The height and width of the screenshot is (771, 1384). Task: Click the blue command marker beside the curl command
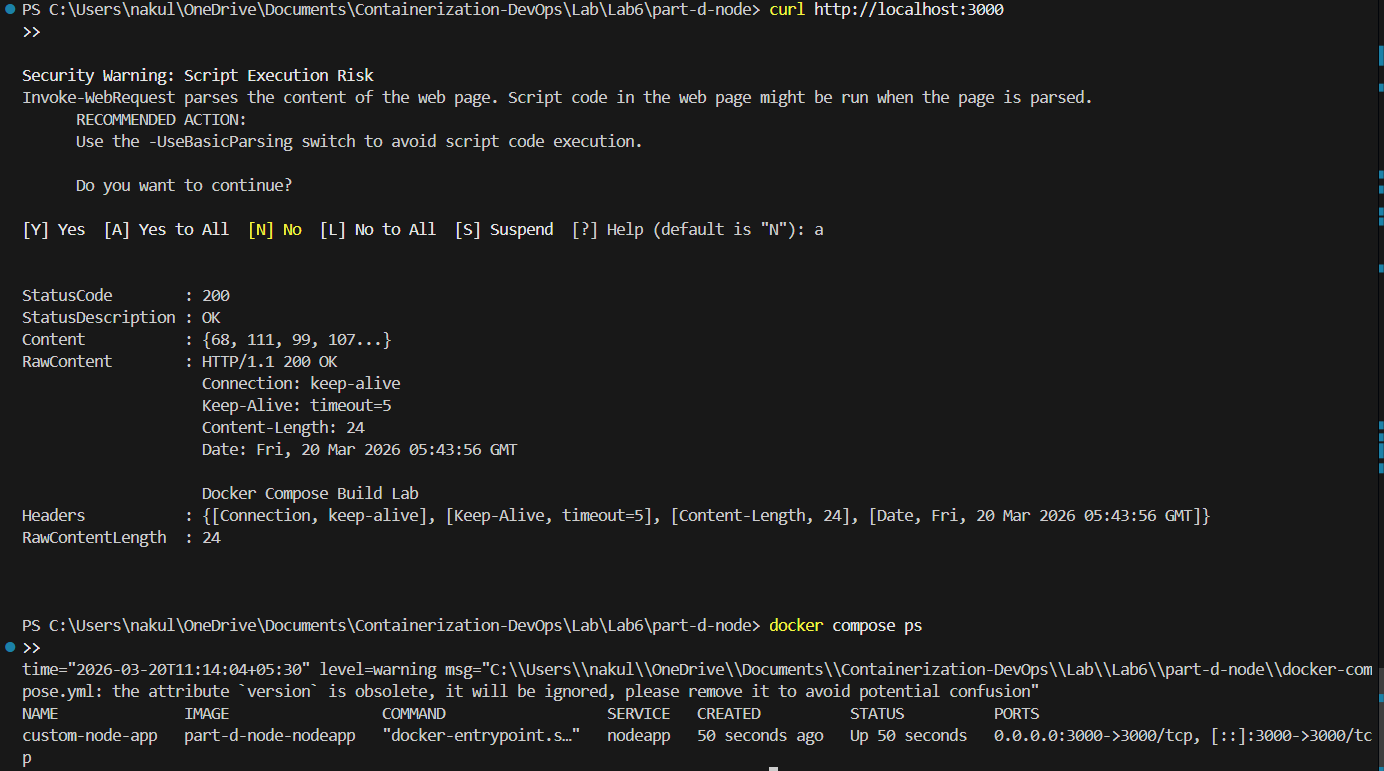(x=9, y=9)
